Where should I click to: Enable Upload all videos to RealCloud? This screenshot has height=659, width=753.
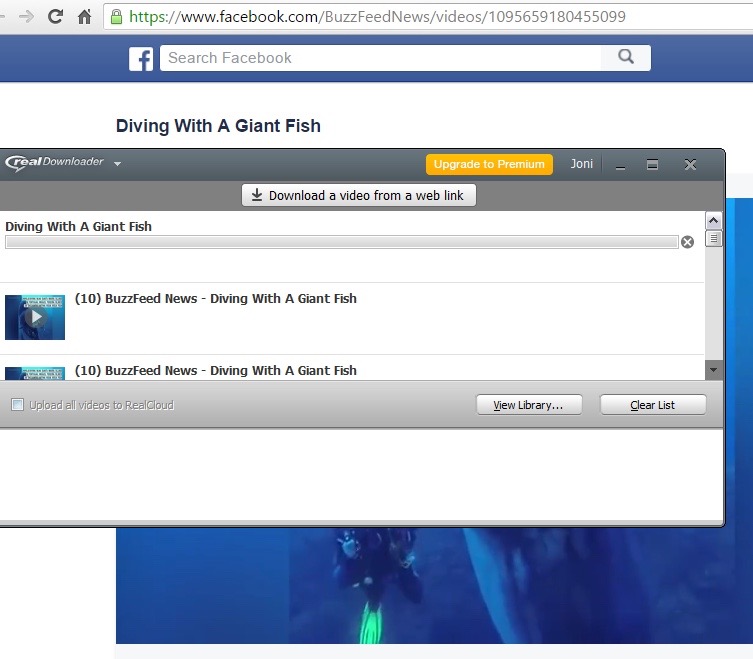[x=17, y=405]
